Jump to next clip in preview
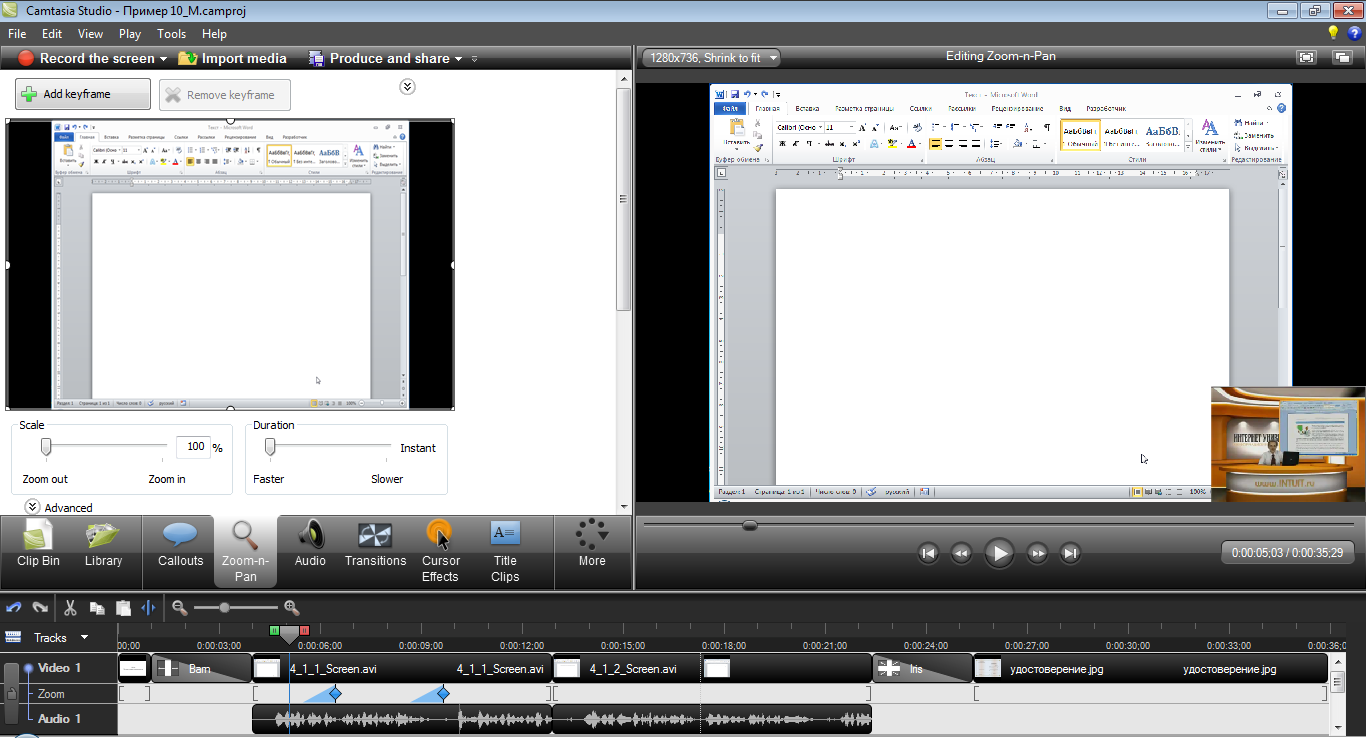This screenshot has height=738, width=1366. [x=1070, y=553]
